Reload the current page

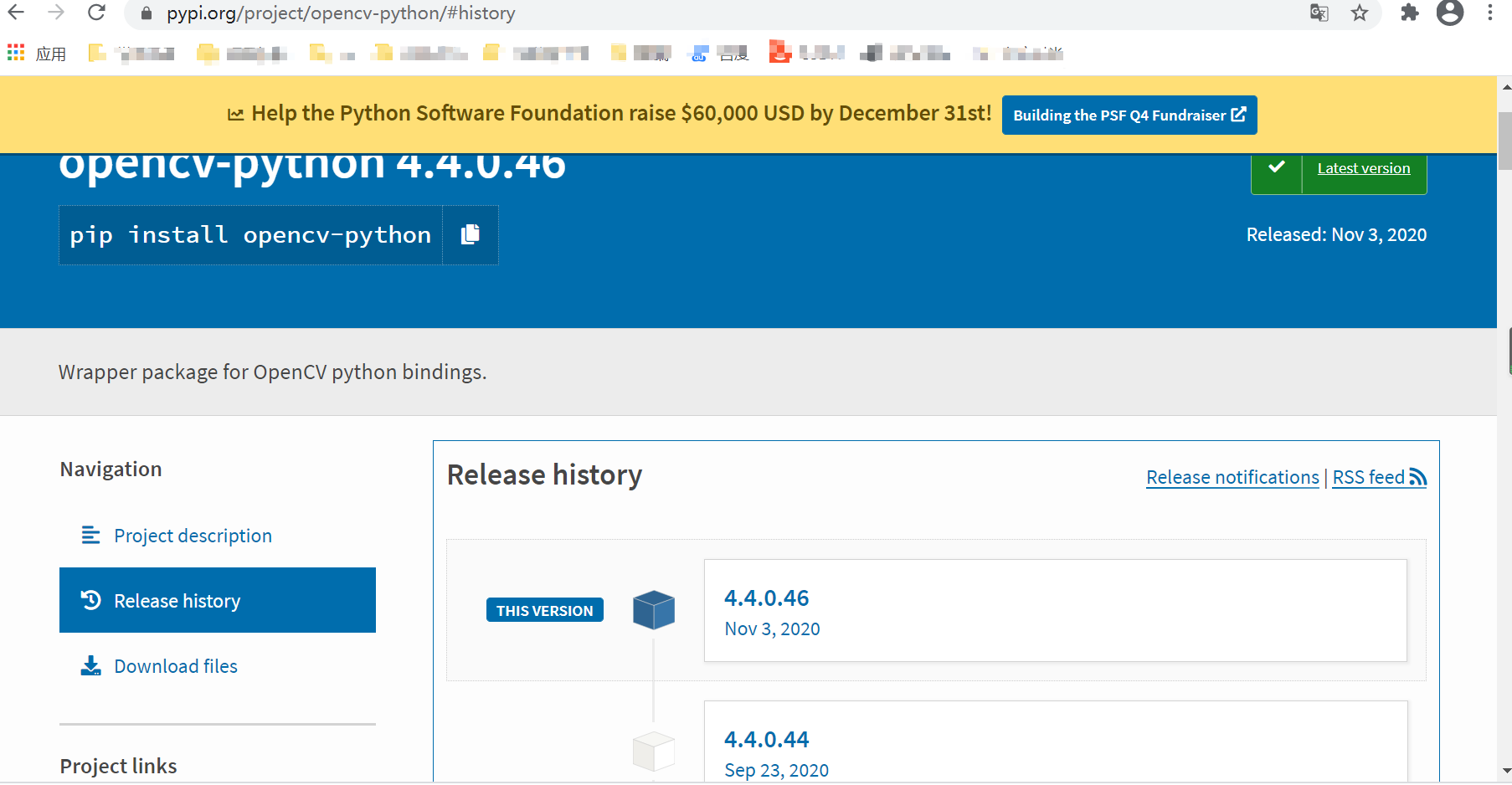(x=96, y=13)
